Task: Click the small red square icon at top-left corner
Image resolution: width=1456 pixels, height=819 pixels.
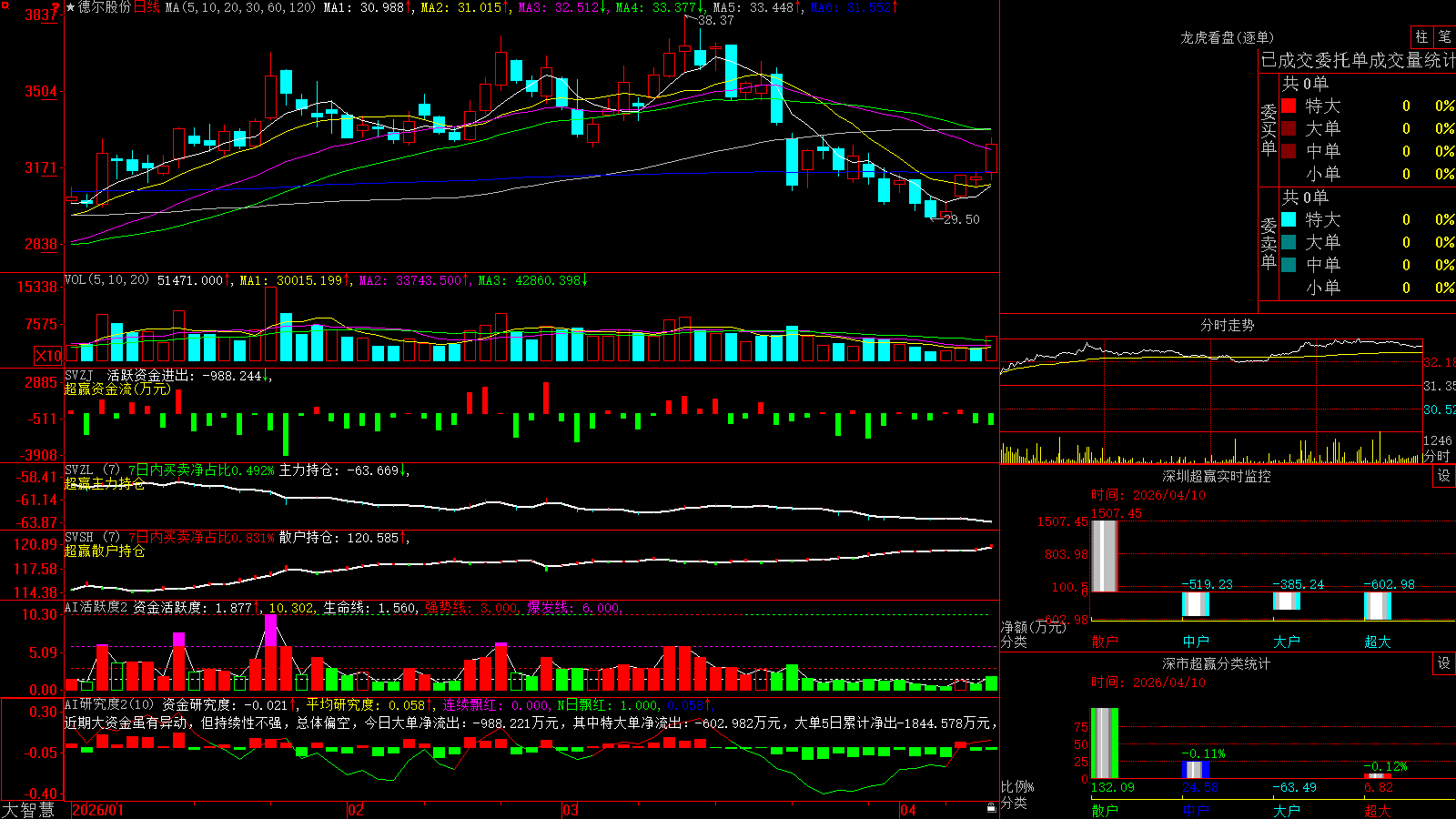Action: (5, 5)
